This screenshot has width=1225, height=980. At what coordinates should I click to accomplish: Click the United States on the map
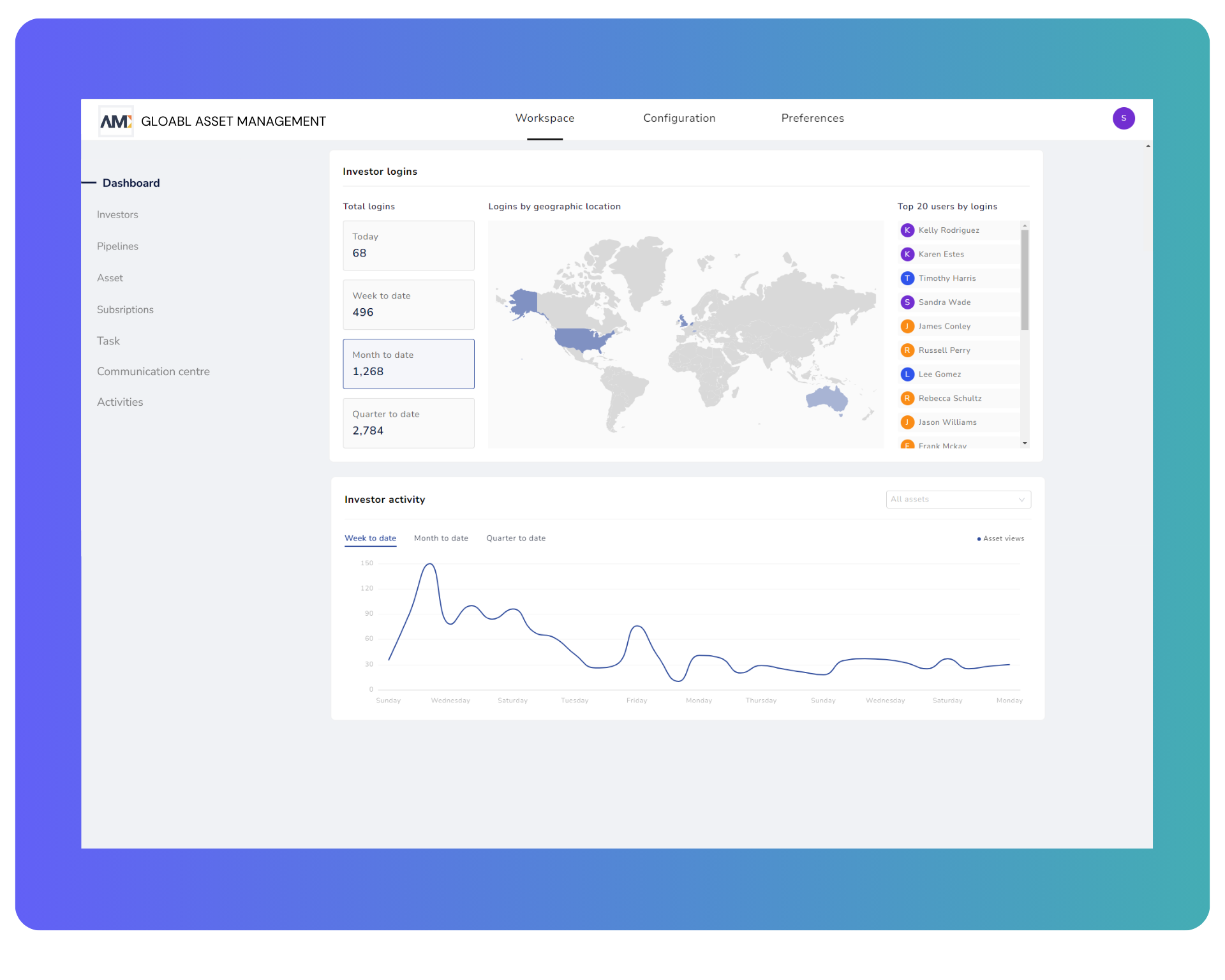click(x=581, y=339)
